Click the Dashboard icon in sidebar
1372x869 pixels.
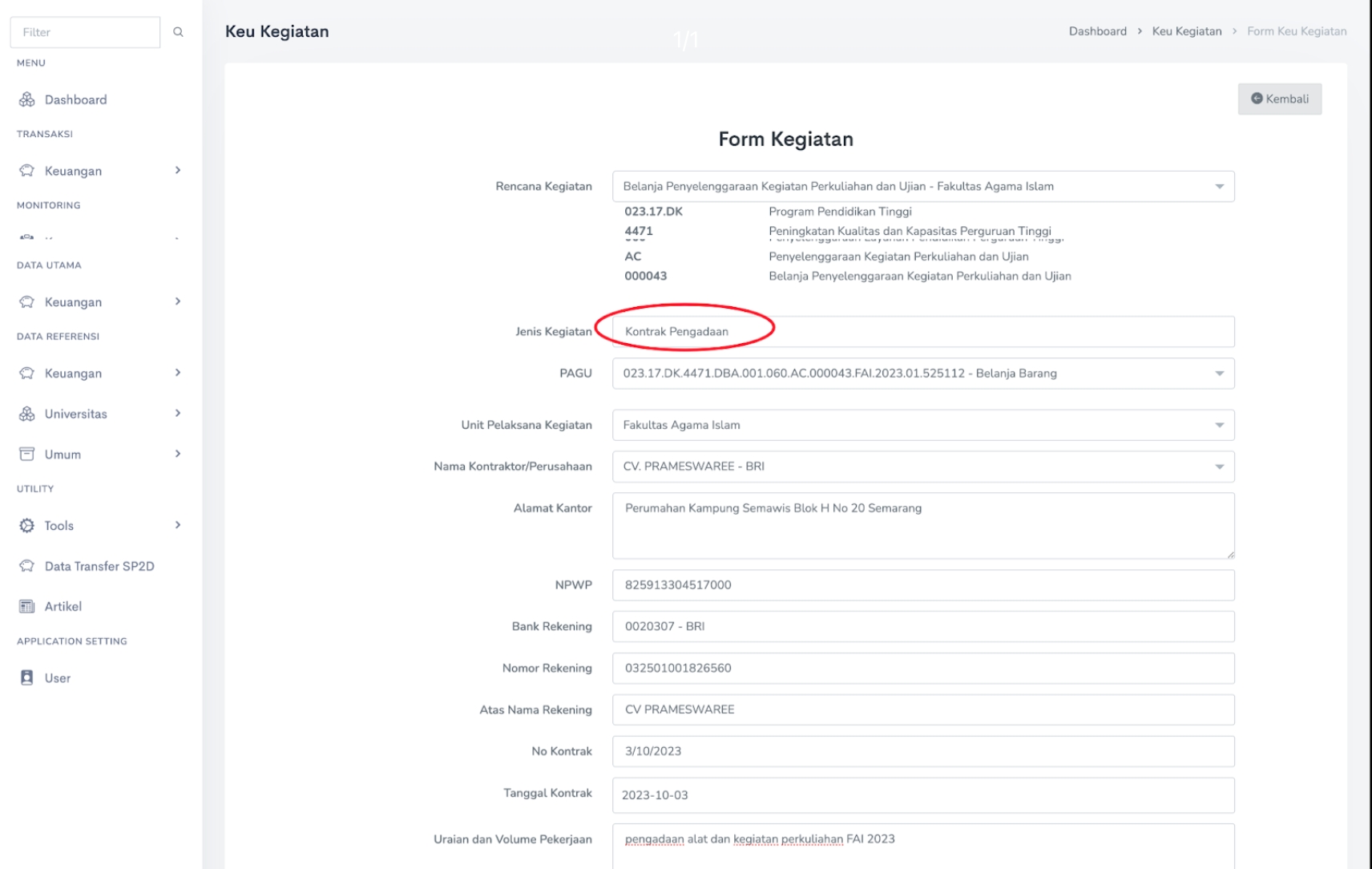[27, 99]
